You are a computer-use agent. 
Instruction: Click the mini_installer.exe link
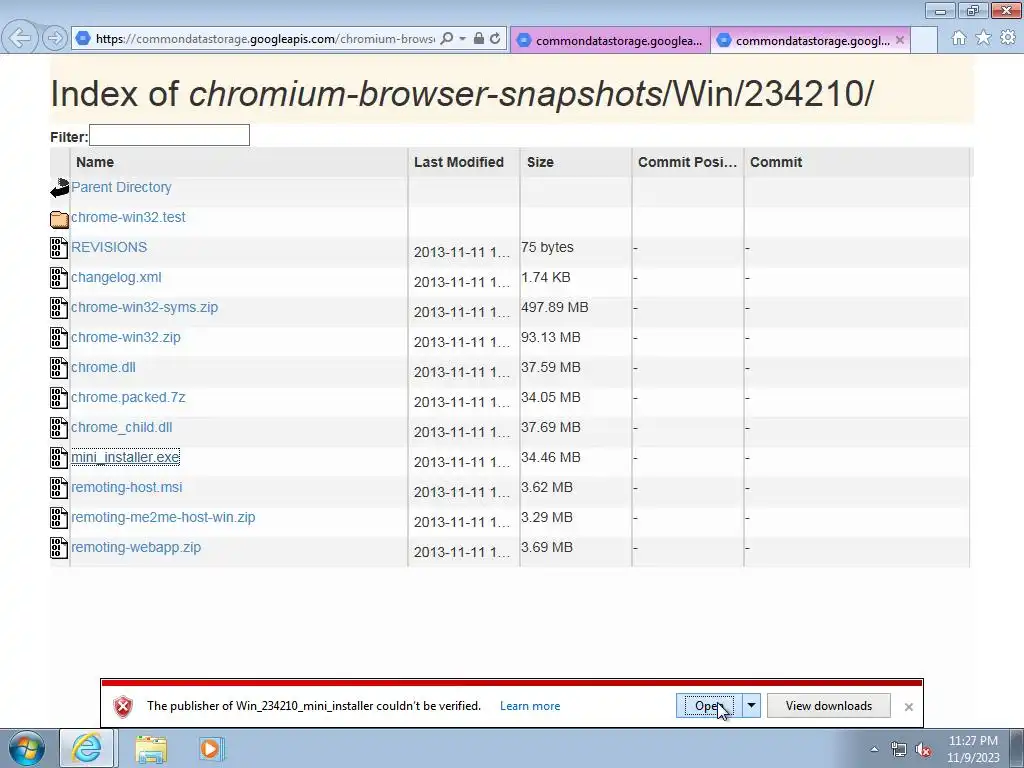point(125,458)
